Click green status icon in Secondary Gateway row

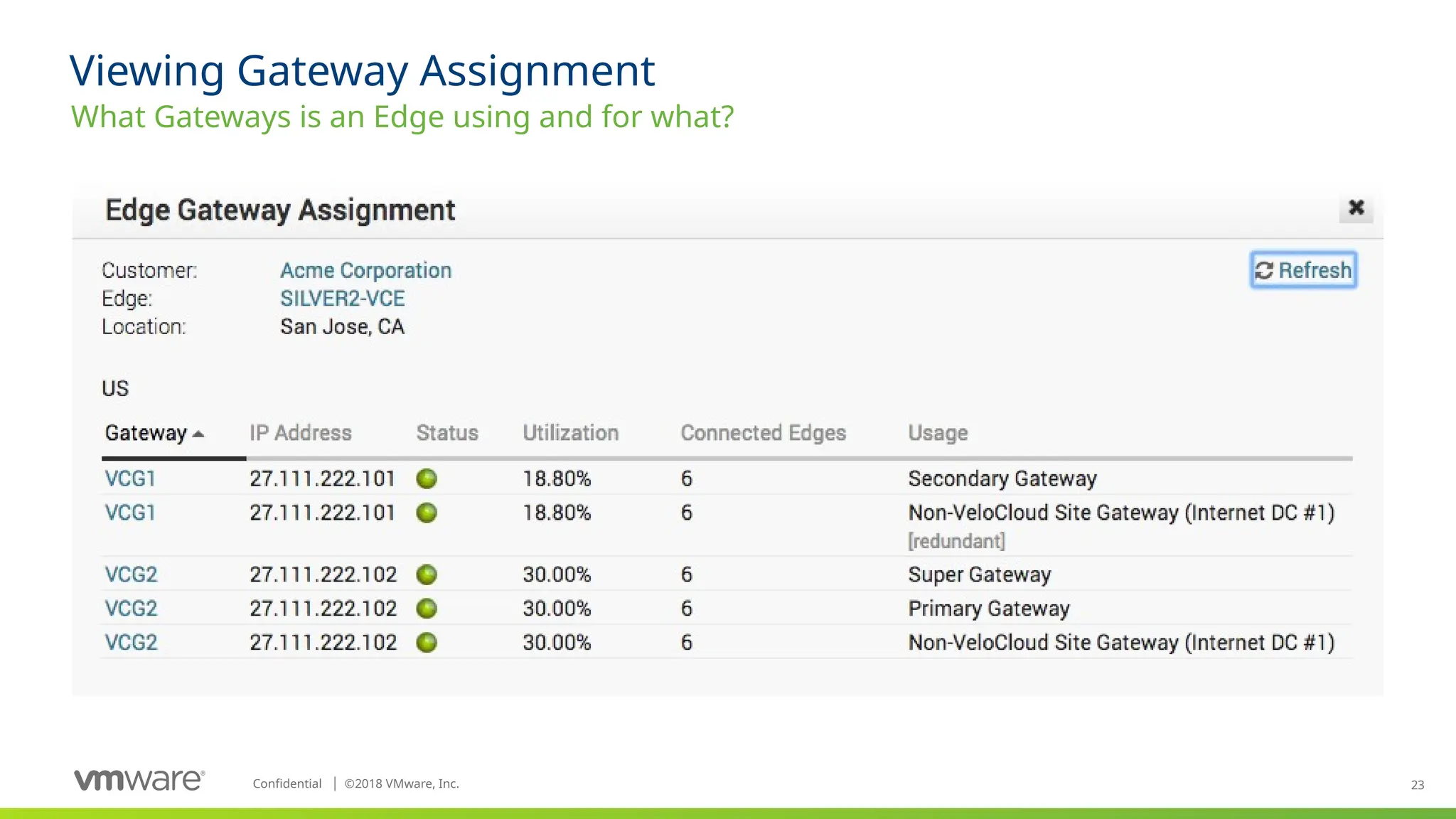pyautogui.click(x=427, y=478)
